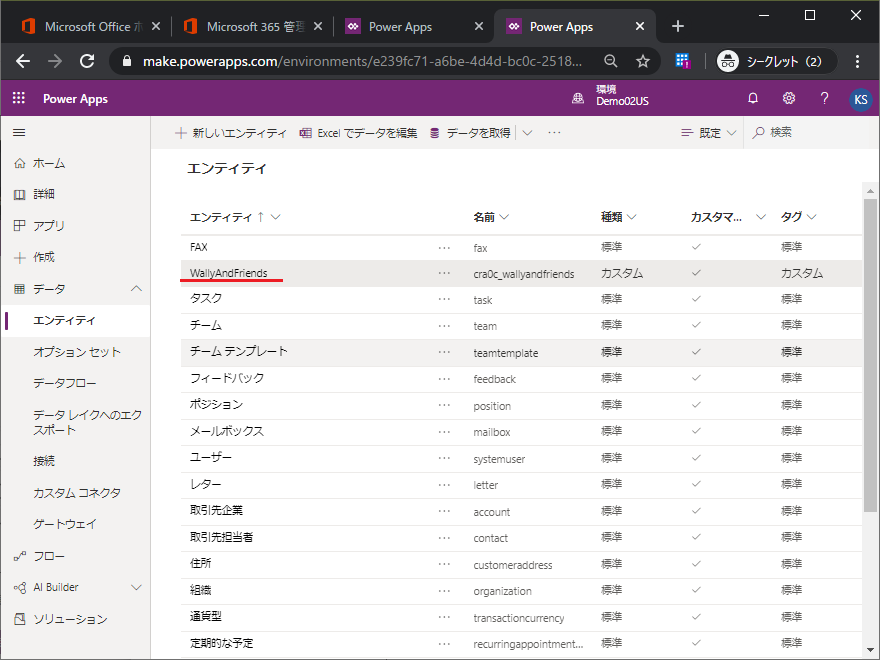Image resolution: width=880 pixels, height=660 pixels.
Task: Open the browser zoom magnifier icon
Action: point(611,61)
